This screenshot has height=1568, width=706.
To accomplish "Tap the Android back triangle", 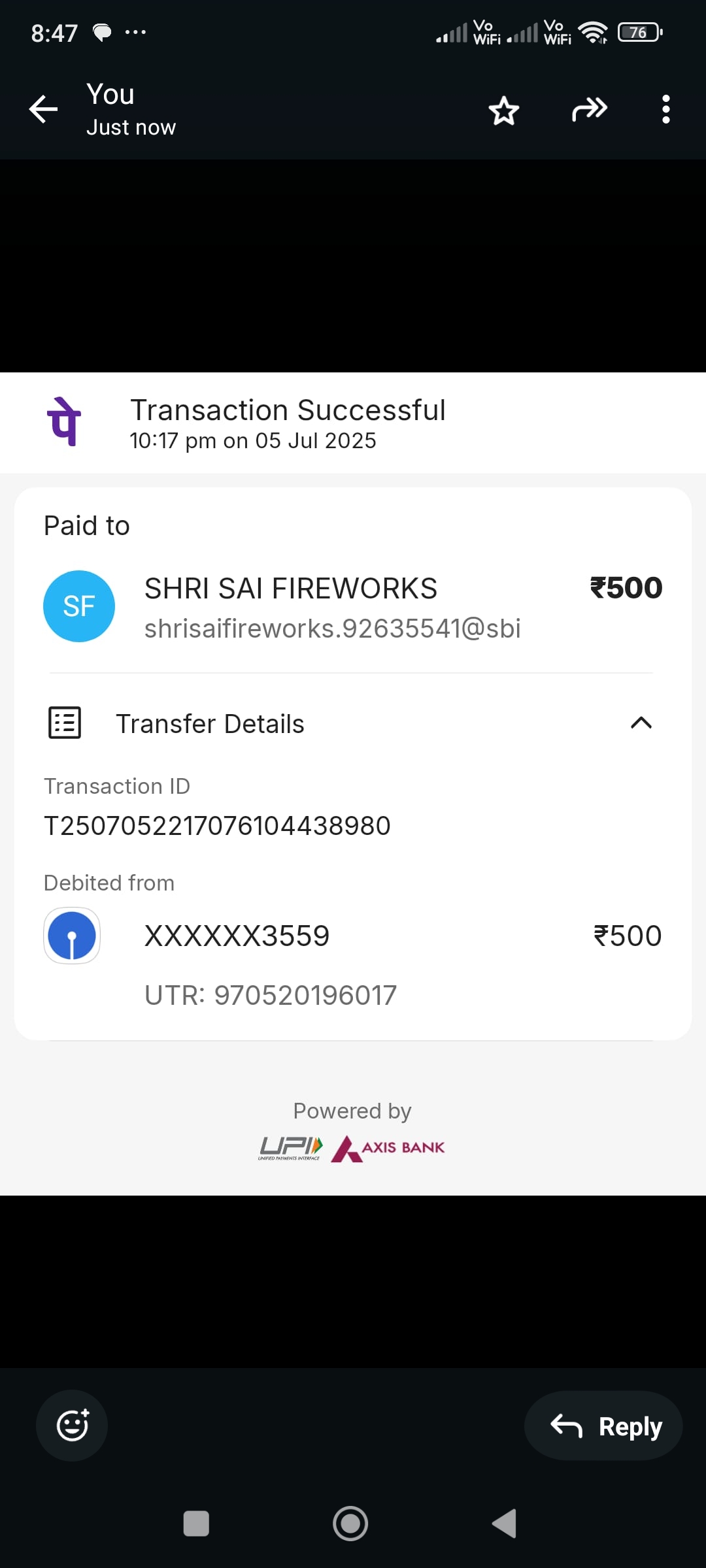I will coord(505,1524).
